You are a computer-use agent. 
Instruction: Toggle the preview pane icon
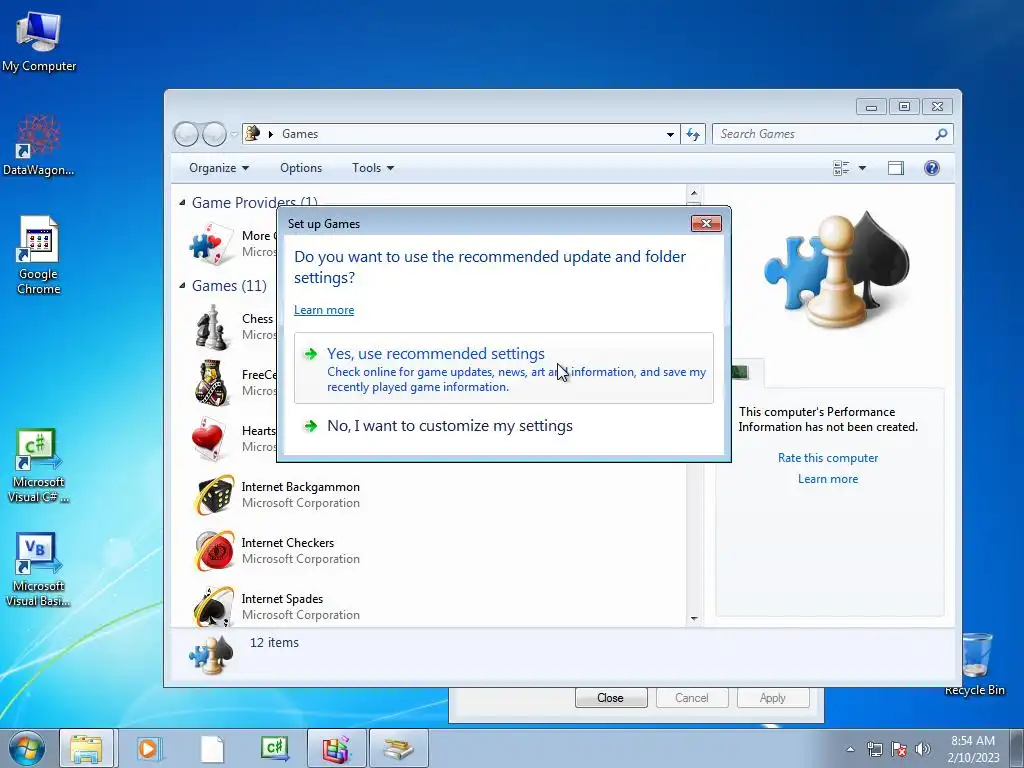tap(896, 168)
